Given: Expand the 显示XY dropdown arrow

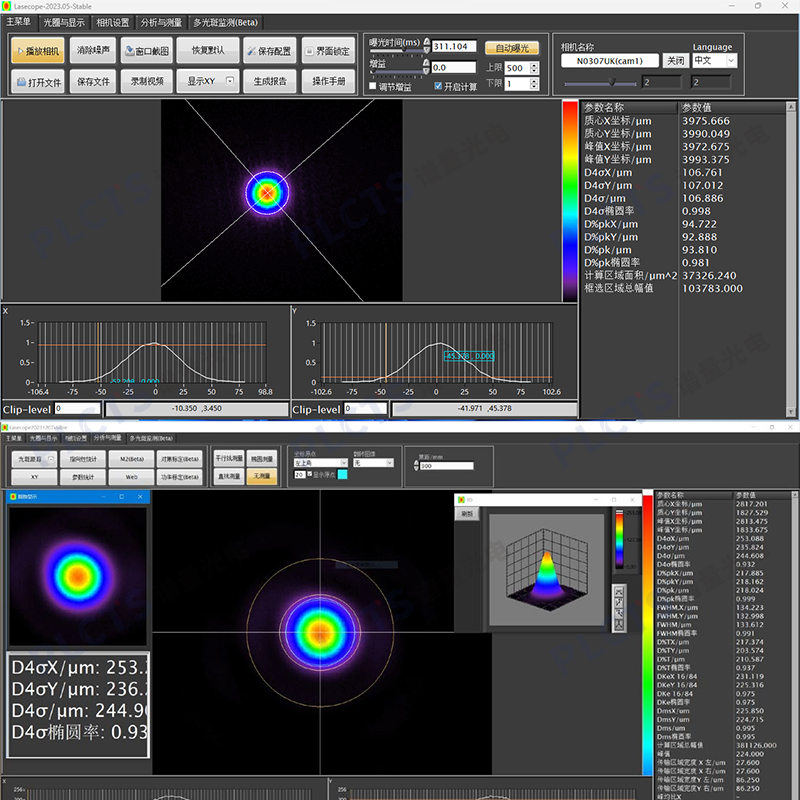Looking at the screenshot, I should [230, 81].
